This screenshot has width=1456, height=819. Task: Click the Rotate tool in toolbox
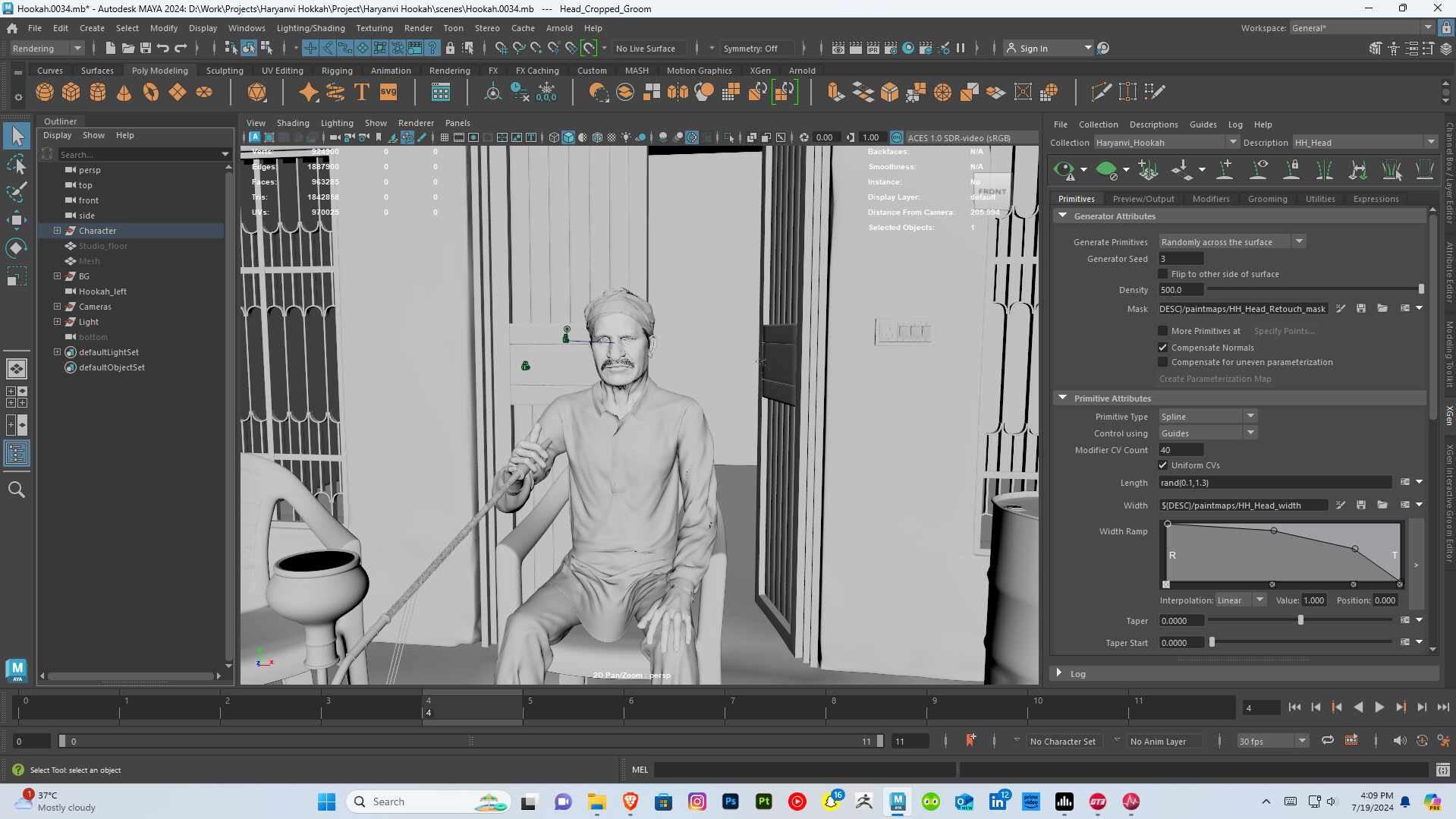click(x=17, y=248)
